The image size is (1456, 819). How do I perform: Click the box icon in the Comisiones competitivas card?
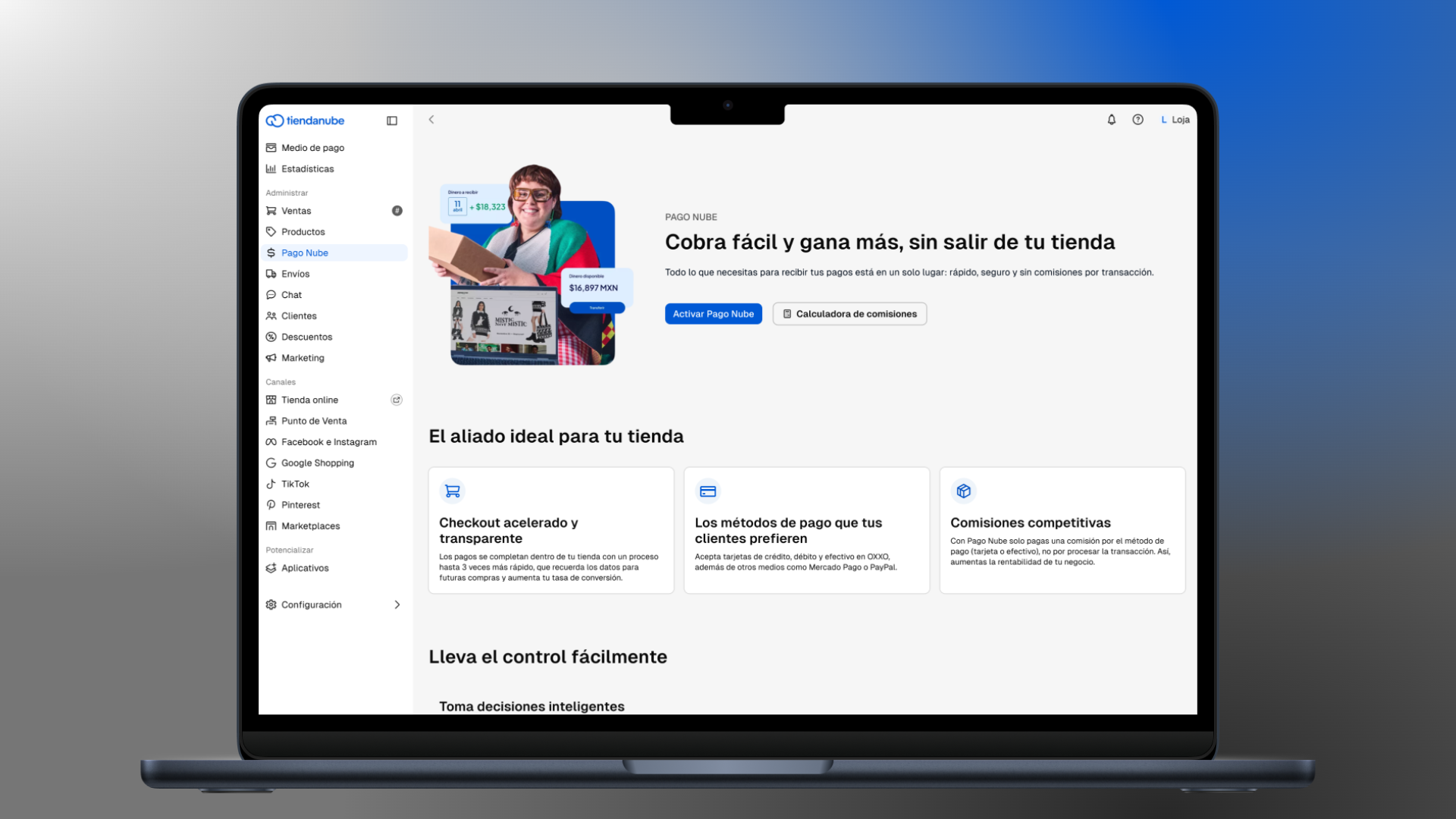coord(964,491)
